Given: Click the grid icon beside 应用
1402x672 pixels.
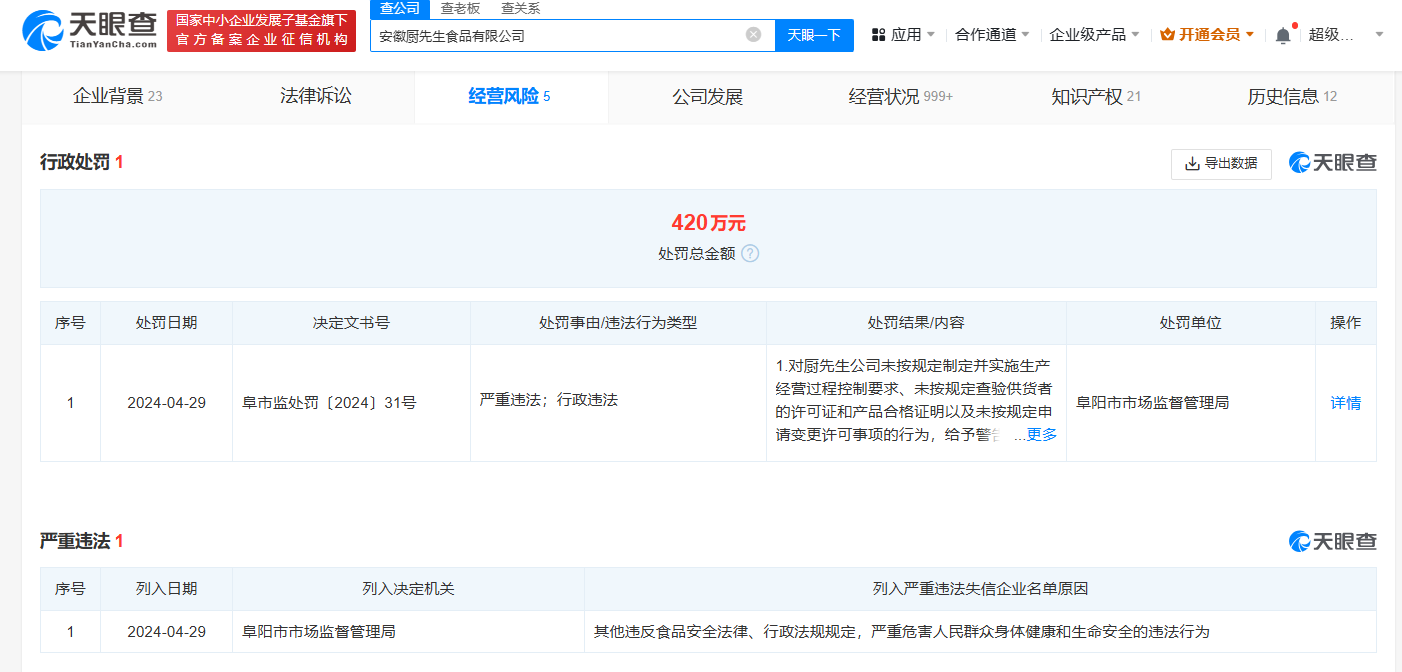Looking at the screenshot, I should [x=878, y=33].
